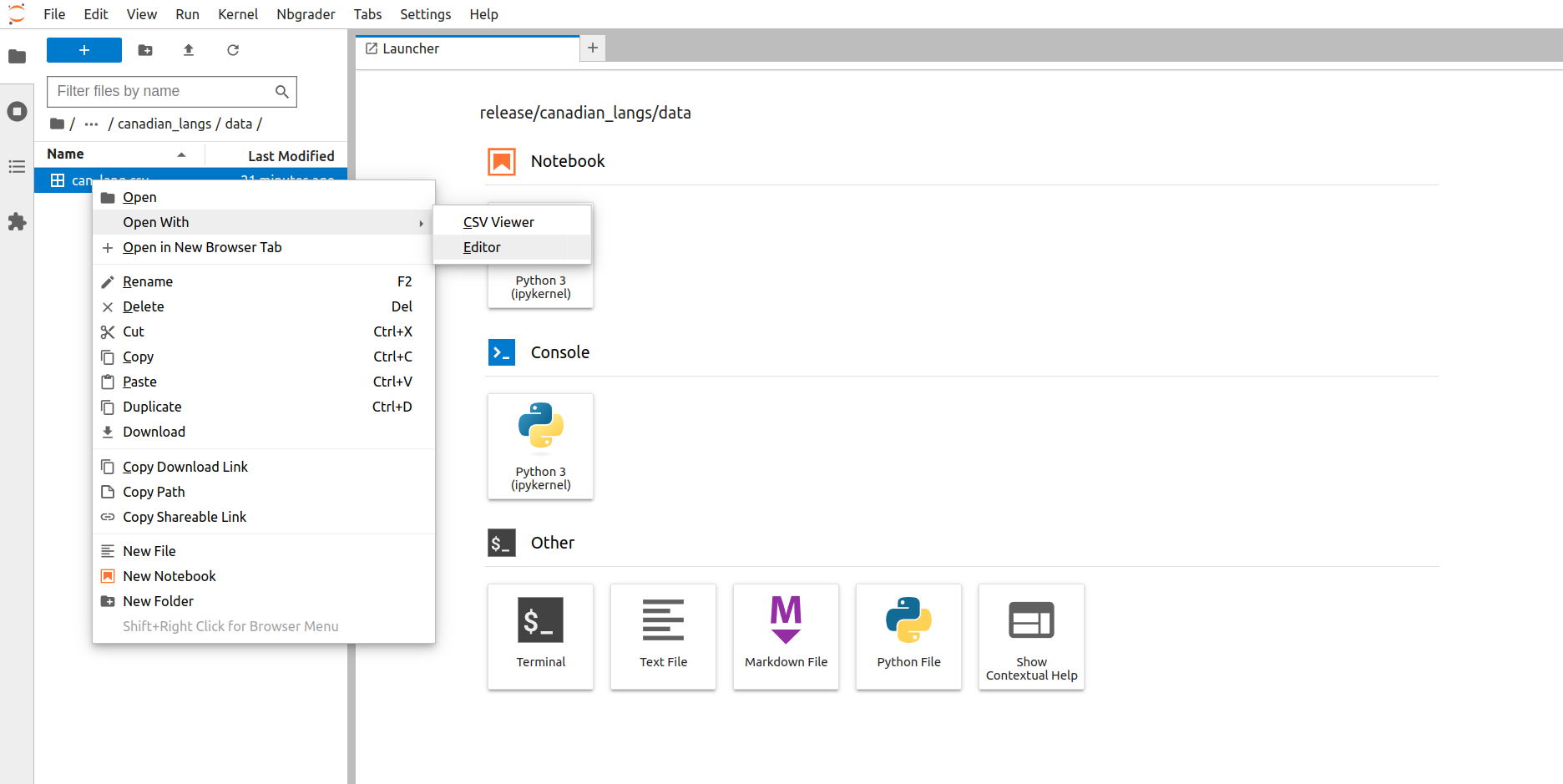Viewport: 1563px width, 784px height.
Task: Launch Python 3 ipykernel Console
Action: (541, 447)
